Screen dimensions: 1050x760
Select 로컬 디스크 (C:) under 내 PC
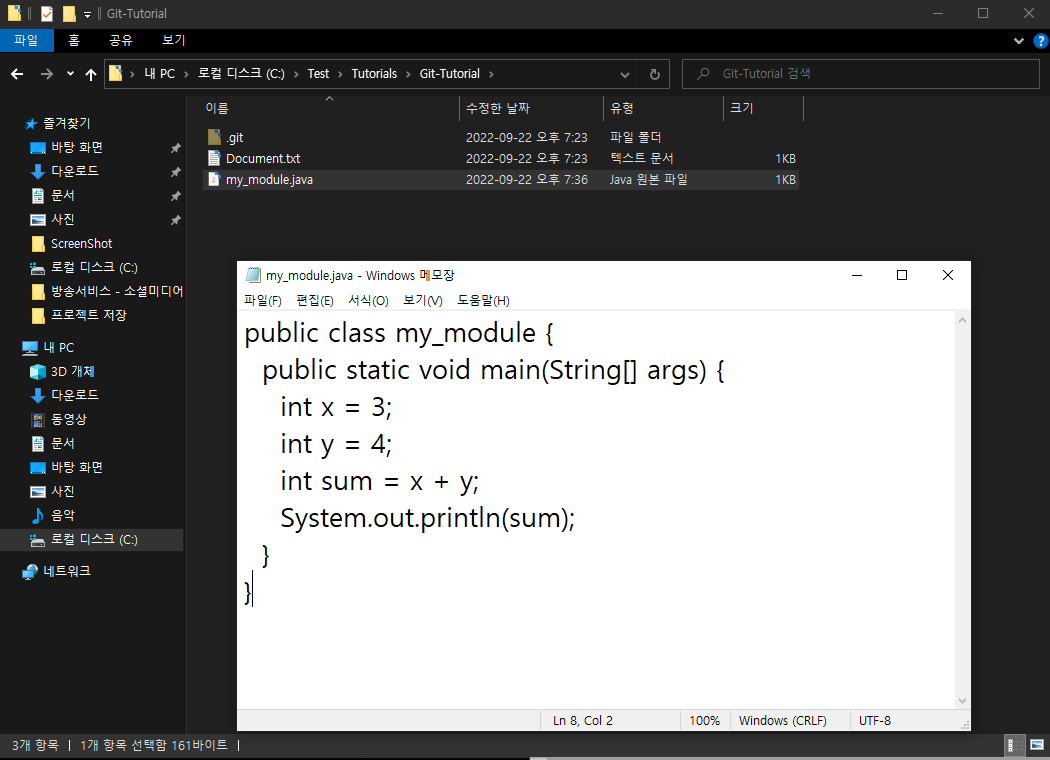coord(92,540)
